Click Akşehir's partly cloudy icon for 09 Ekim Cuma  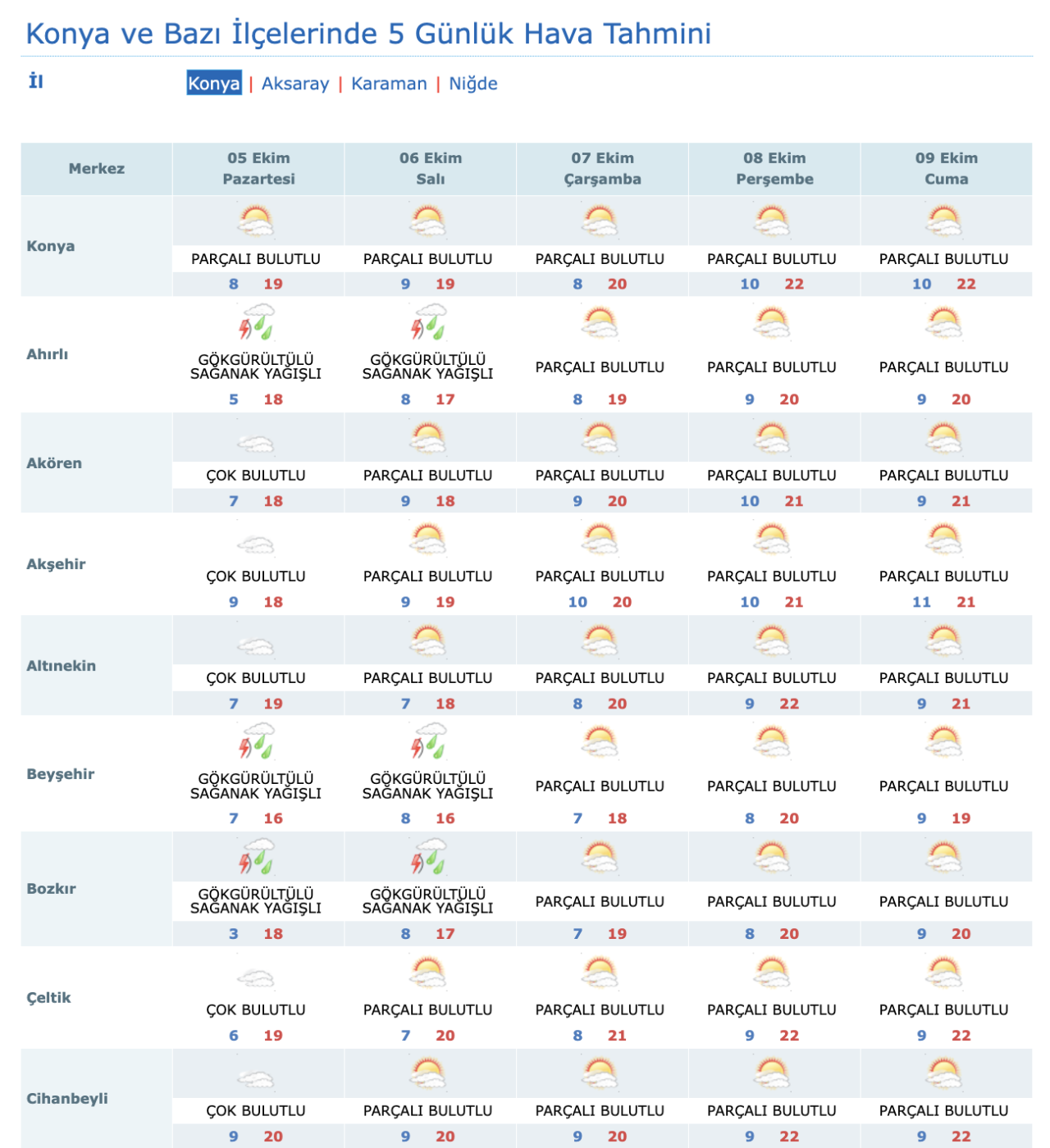click(x=944, y=540)
